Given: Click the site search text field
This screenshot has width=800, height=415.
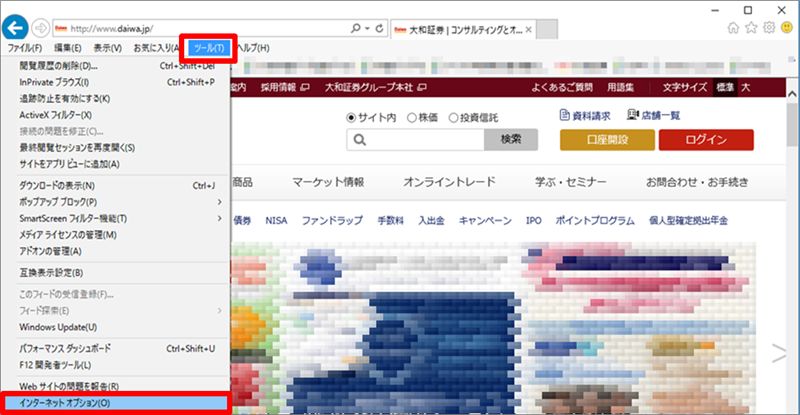Looking at the screenshot, I should click(415, 139).
